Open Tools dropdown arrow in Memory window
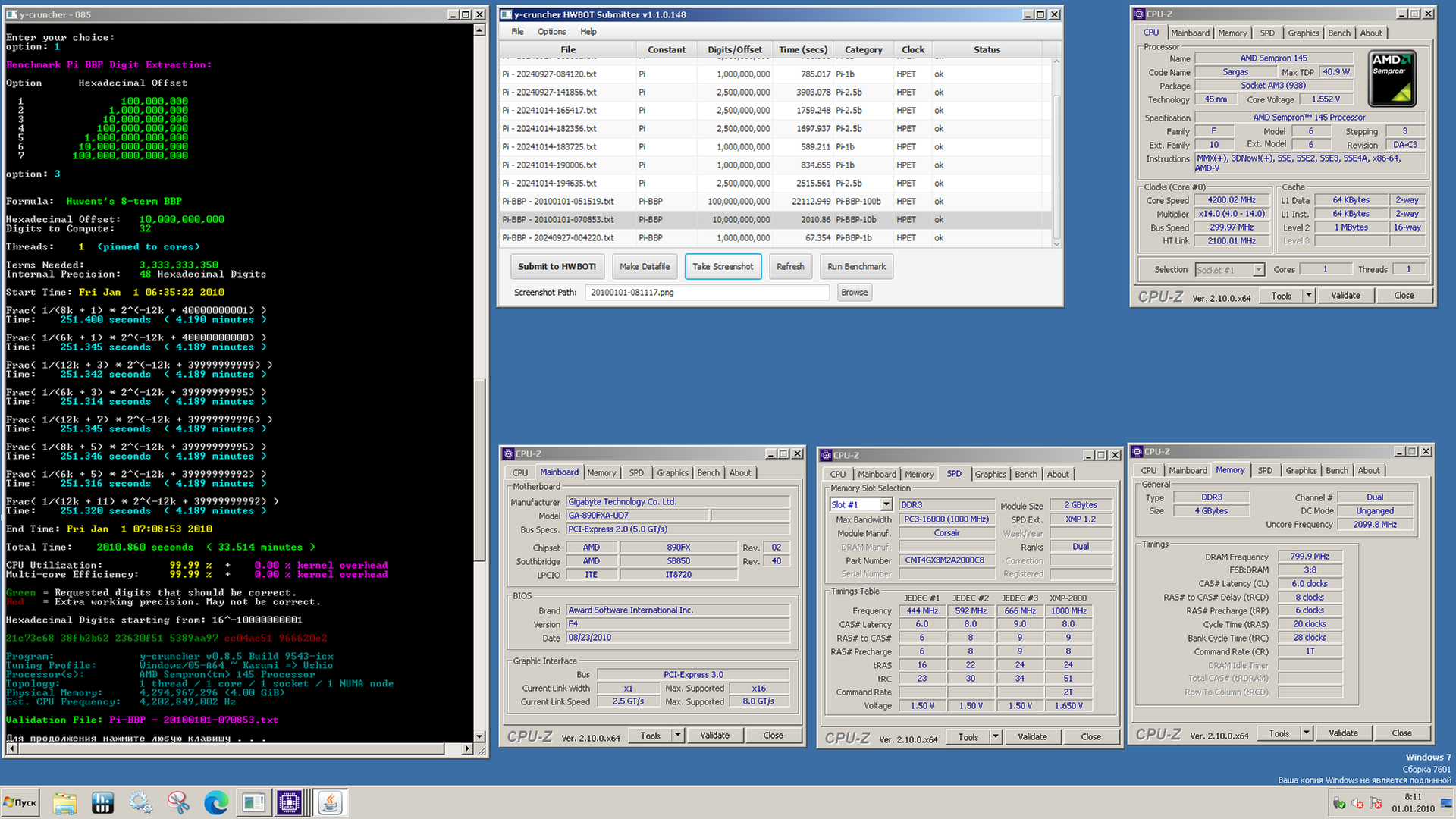The height and width of the screenshot is (819, 1456). click(x=1307, y=733)
